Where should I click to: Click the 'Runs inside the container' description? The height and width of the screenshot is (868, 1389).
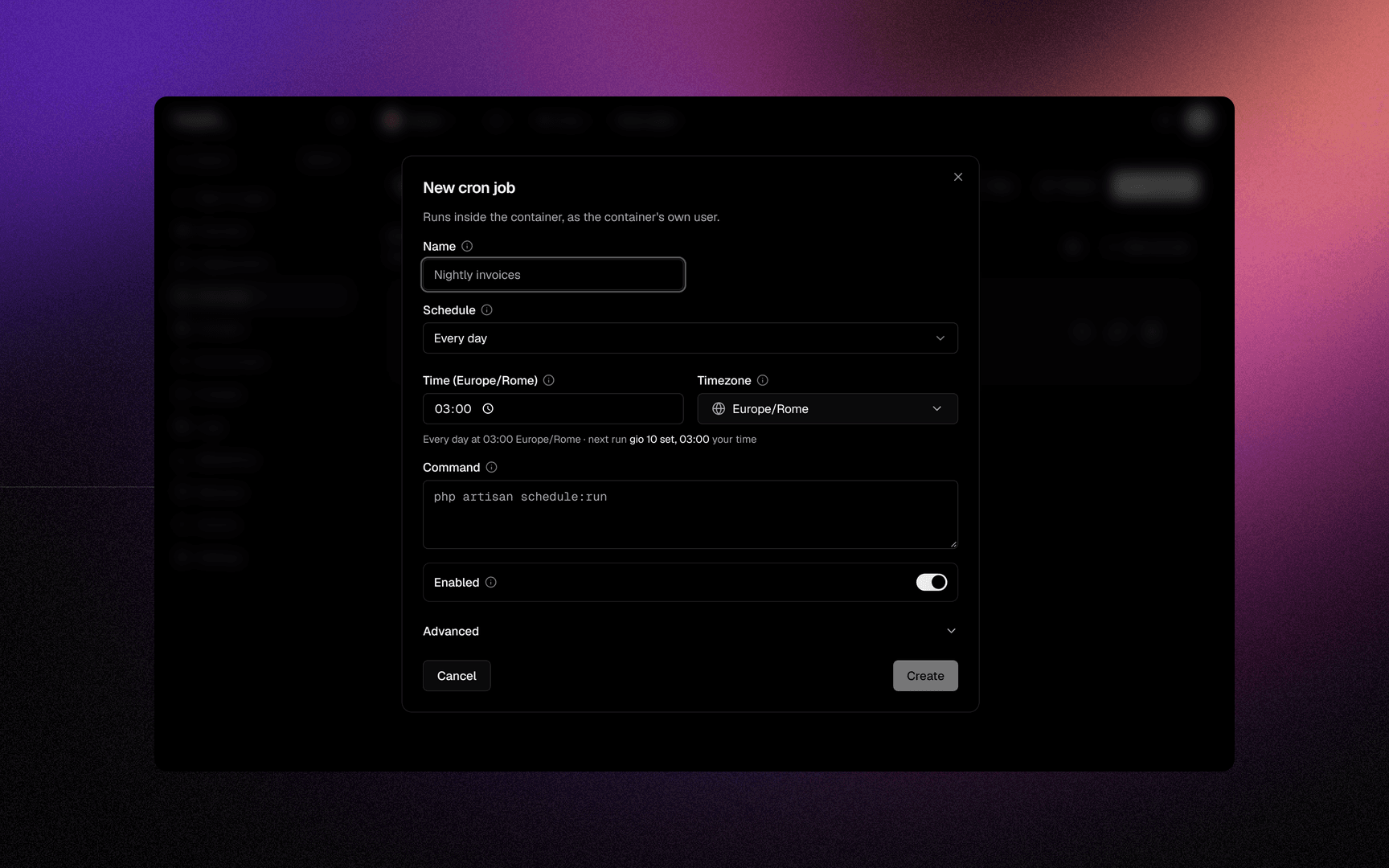tap(571, 217)
